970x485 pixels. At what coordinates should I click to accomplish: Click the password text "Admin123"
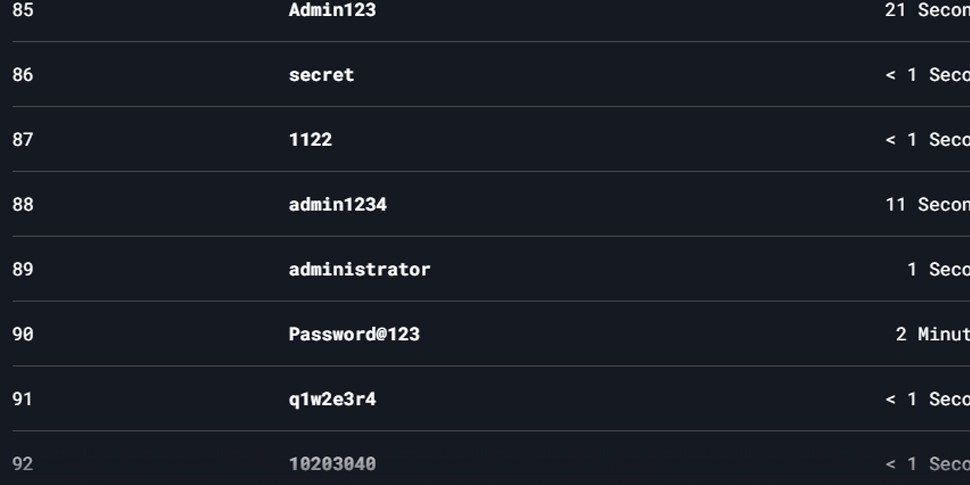click(x=332, y=10)
